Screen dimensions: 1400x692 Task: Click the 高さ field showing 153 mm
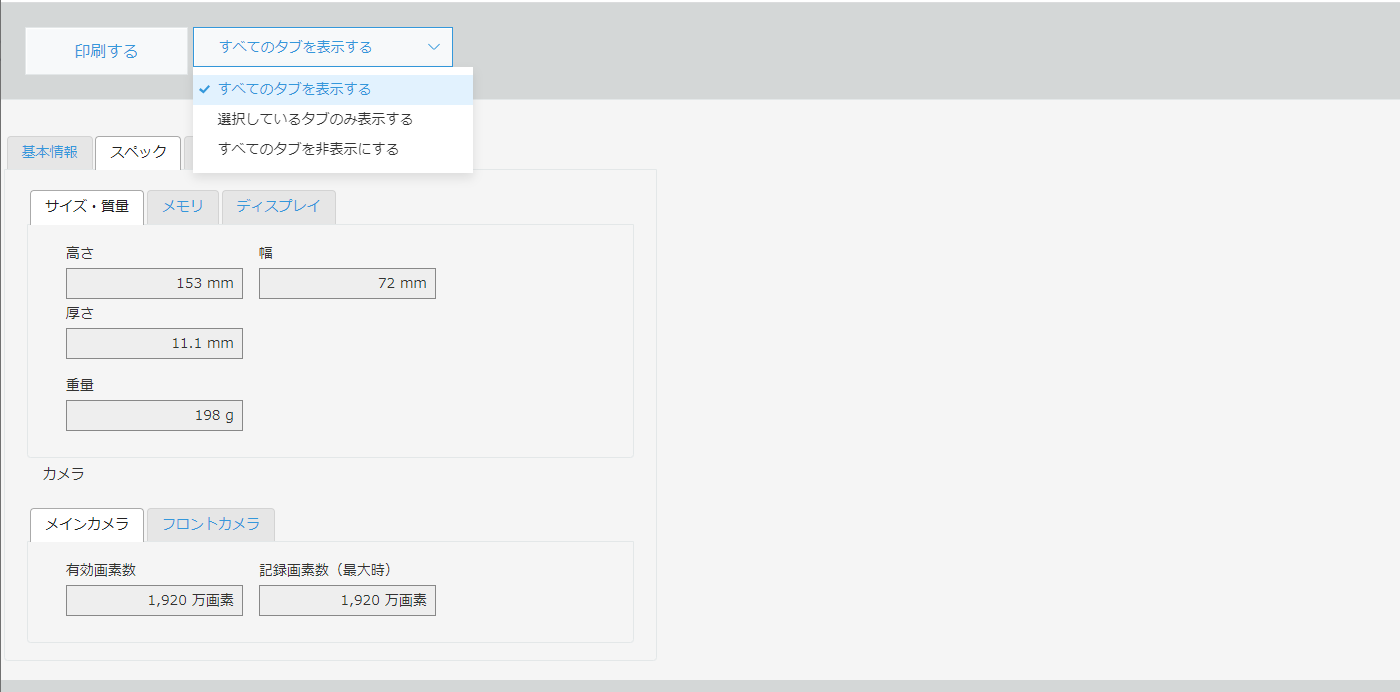coord(154,283)
